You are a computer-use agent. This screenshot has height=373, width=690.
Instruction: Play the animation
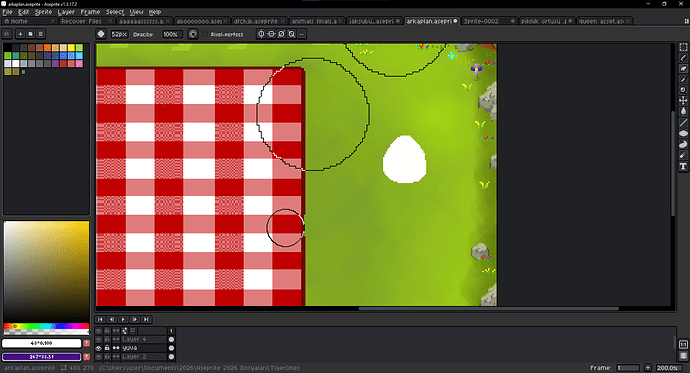click(x=123, y=319)
